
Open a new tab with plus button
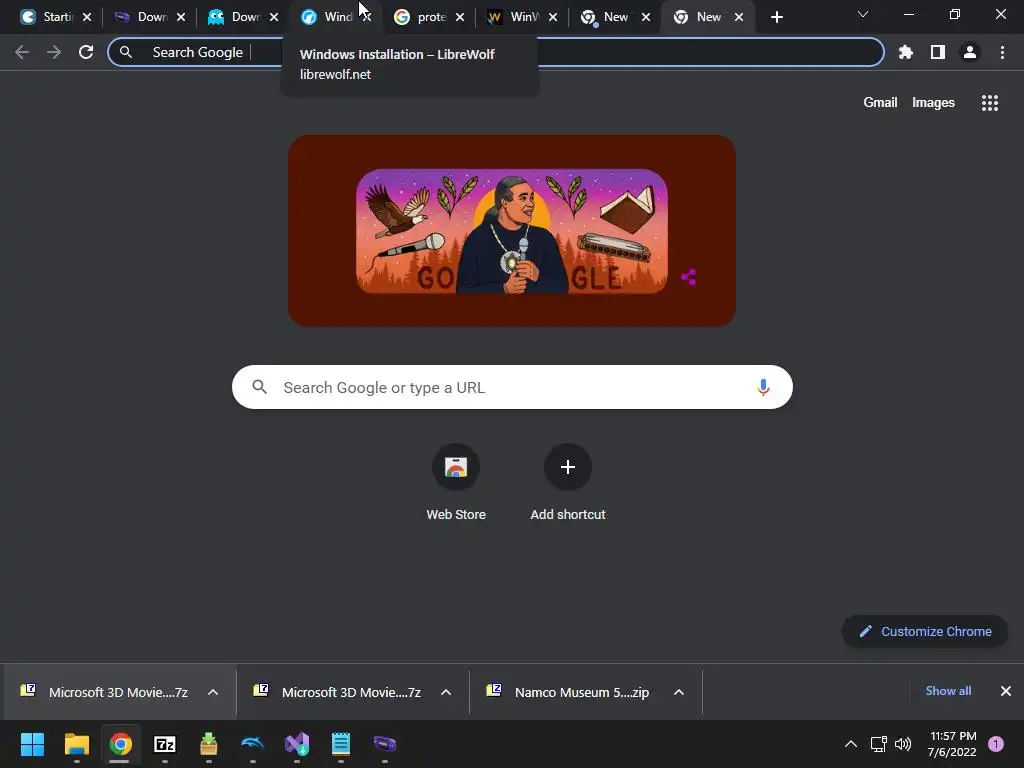tap(776, 17)
